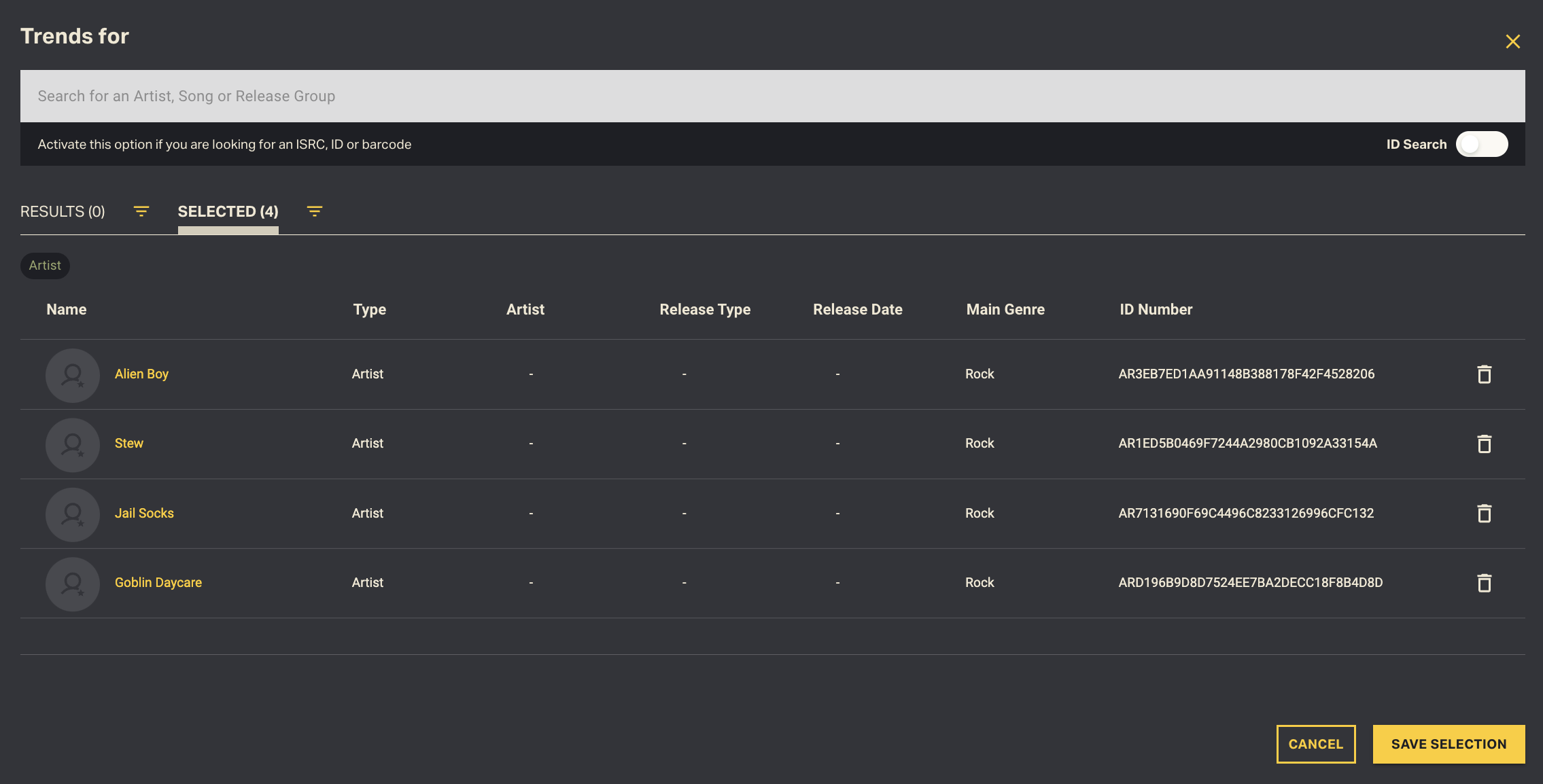Select the Selected (4) tab

(x=228, y=211)
